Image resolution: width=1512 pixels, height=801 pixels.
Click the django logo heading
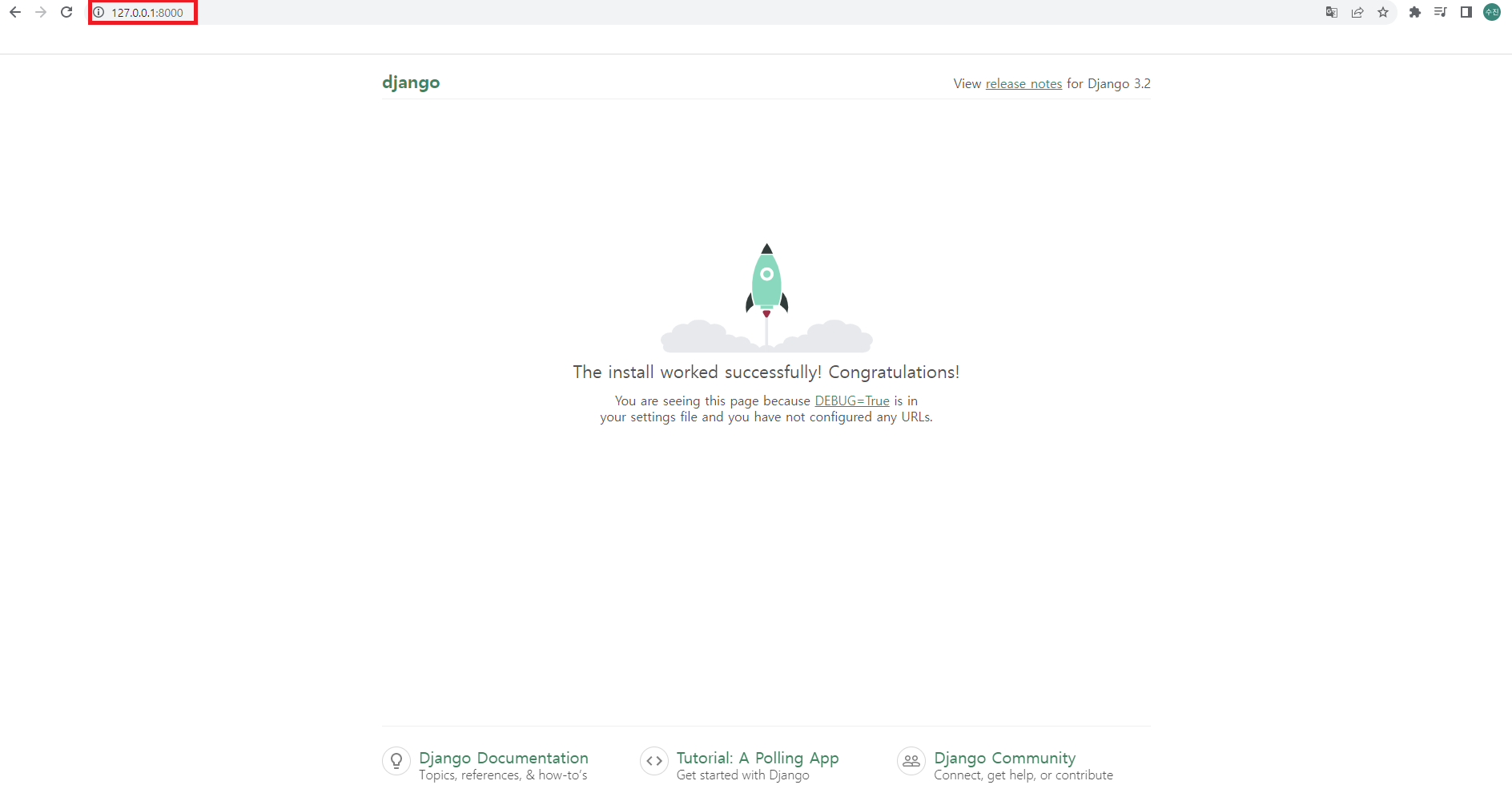click(x=411, y=83)
